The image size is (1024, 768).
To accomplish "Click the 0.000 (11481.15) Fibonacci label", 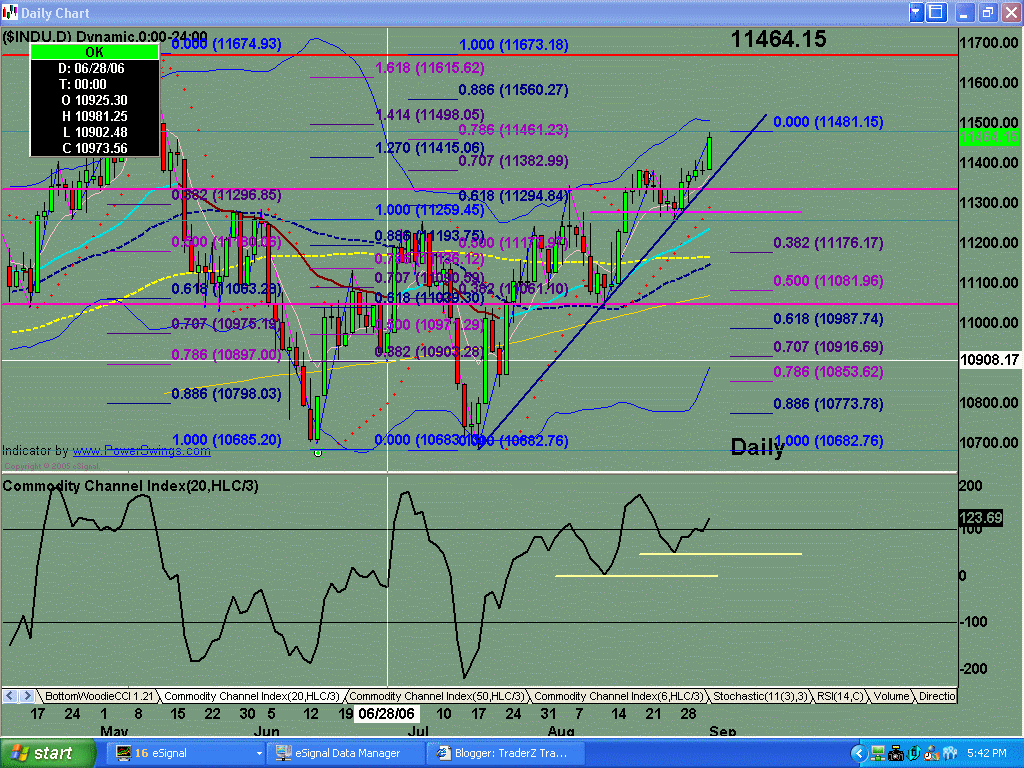I will pyautogui.click(x=828, y=122).
